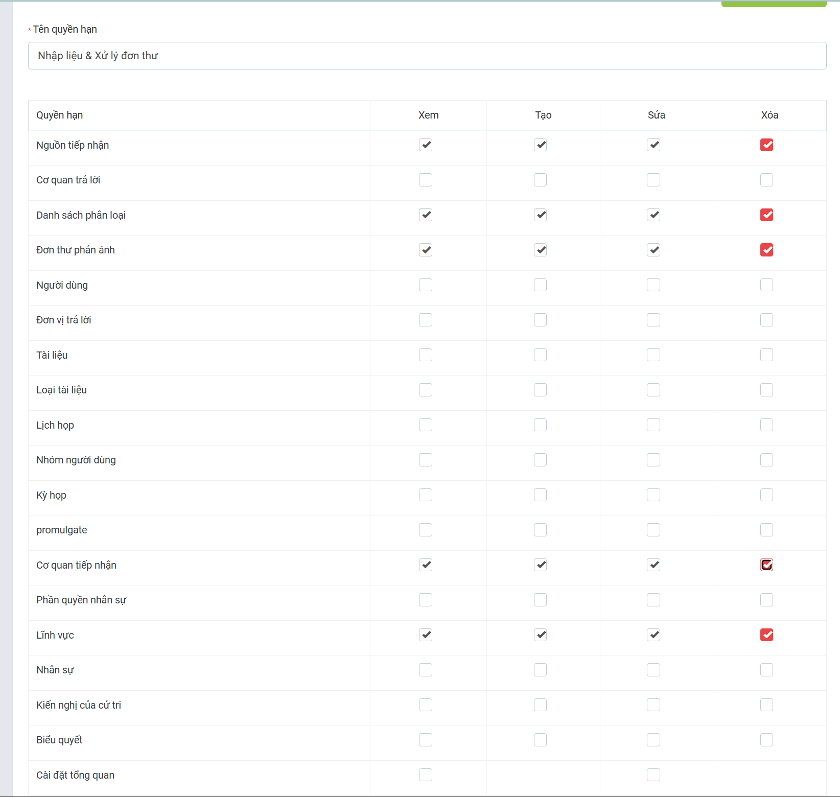Enable Xóa for promulgate row
Image resolution: width=840 pixels, height=798 pixels.
pyautogui.click(x=766, y=530)
